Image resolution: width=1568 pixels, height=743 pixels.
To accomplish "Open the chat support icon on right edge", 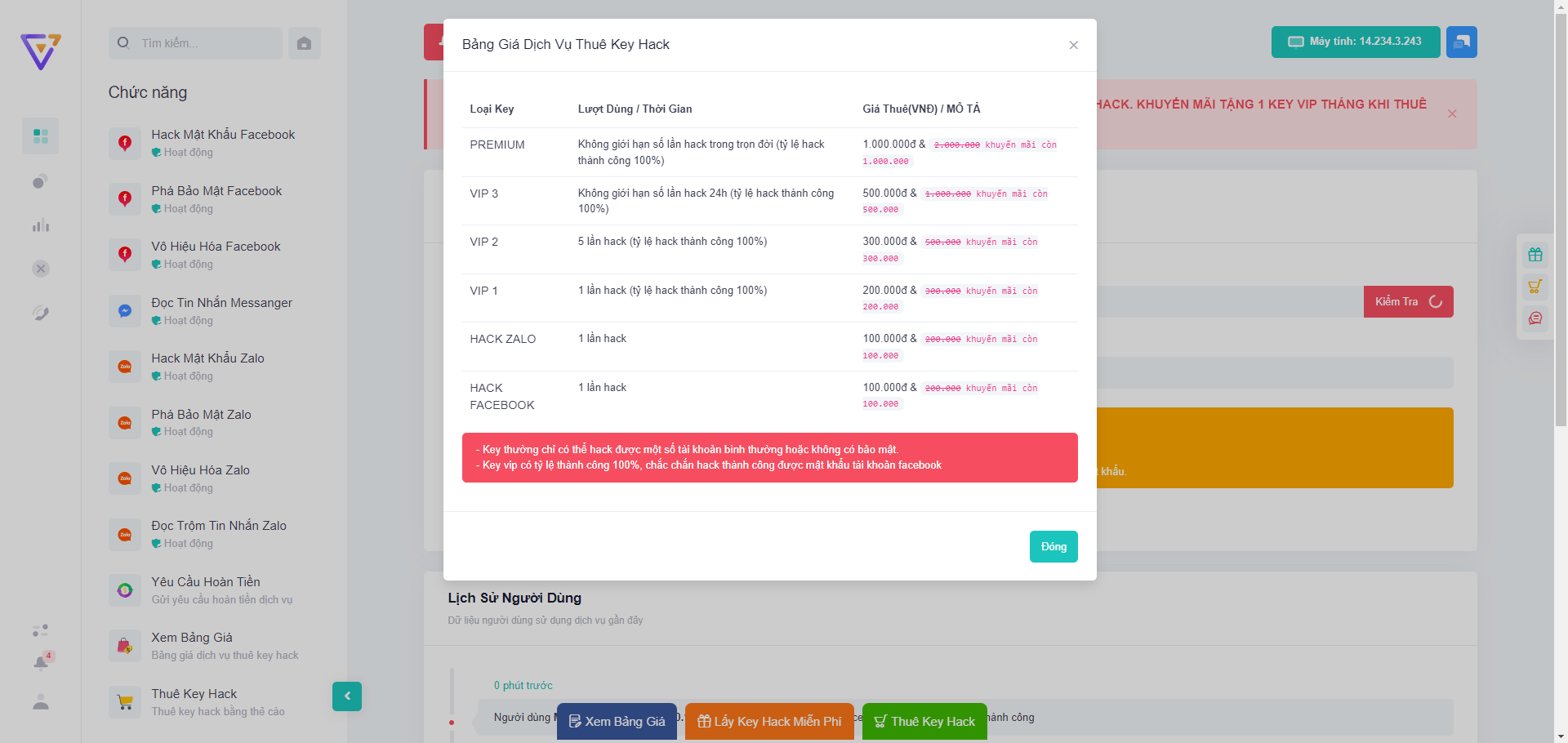I will pos(1535,318).
